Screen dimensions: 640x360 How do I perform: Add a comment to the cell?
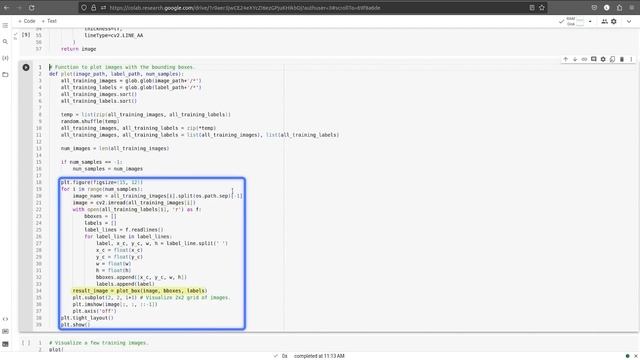(593, 59)
